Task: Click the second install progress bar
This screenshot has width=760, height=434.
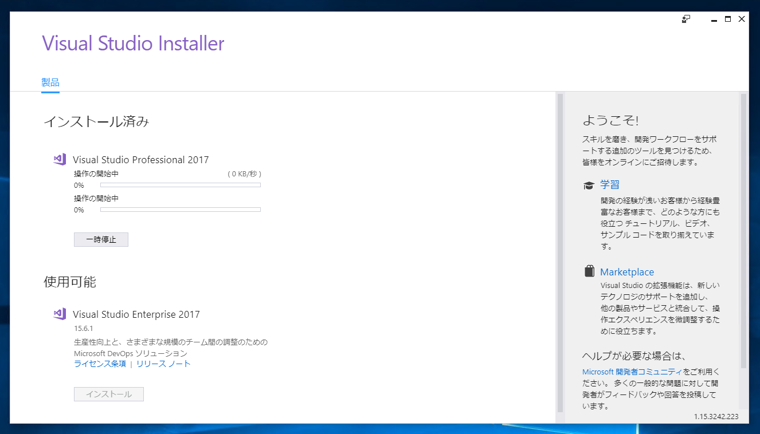Action: (180, 210)
